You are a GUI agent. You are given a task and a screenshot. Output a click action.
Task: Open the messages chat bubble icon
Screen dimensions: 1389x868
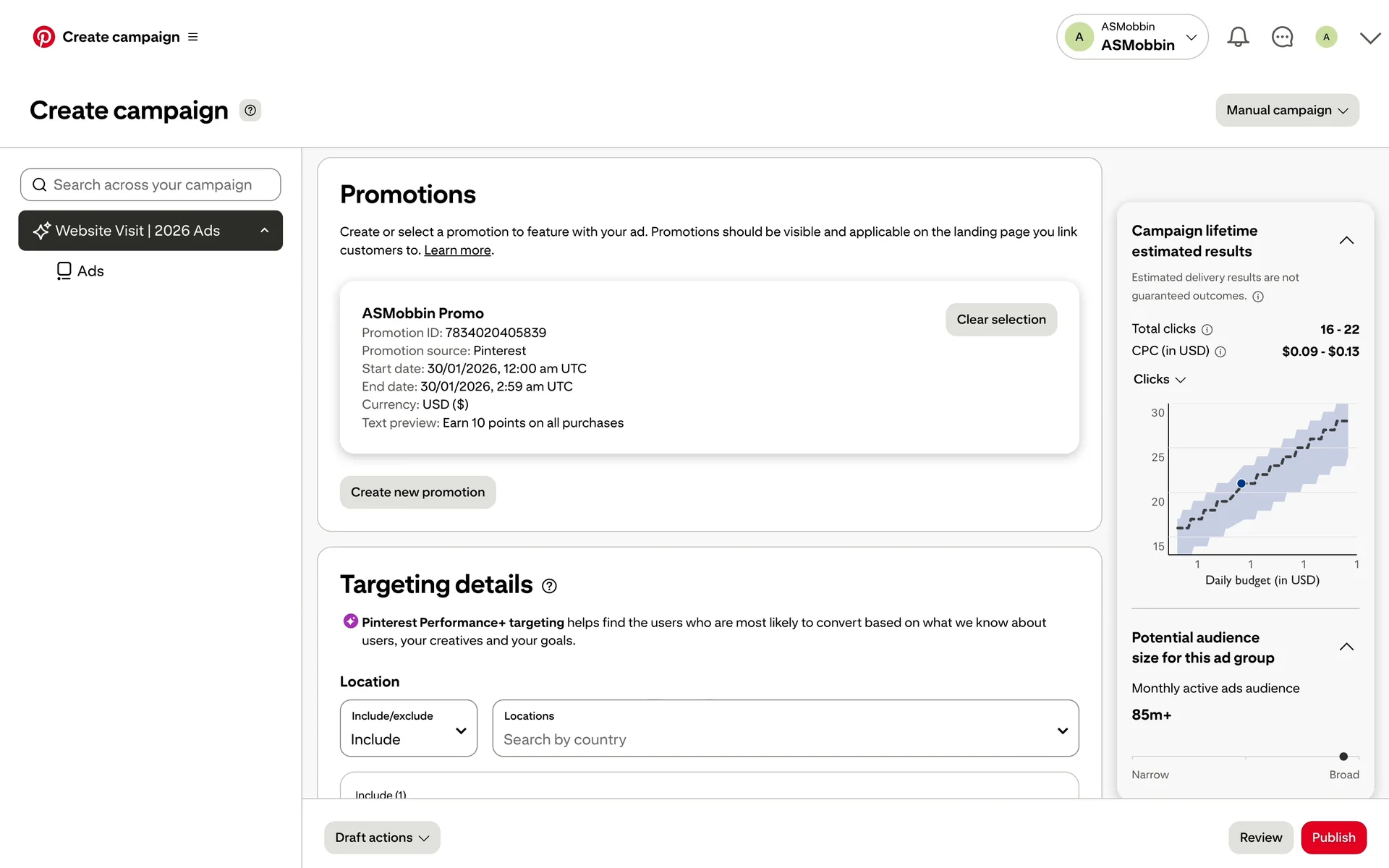pos(1282,37)
